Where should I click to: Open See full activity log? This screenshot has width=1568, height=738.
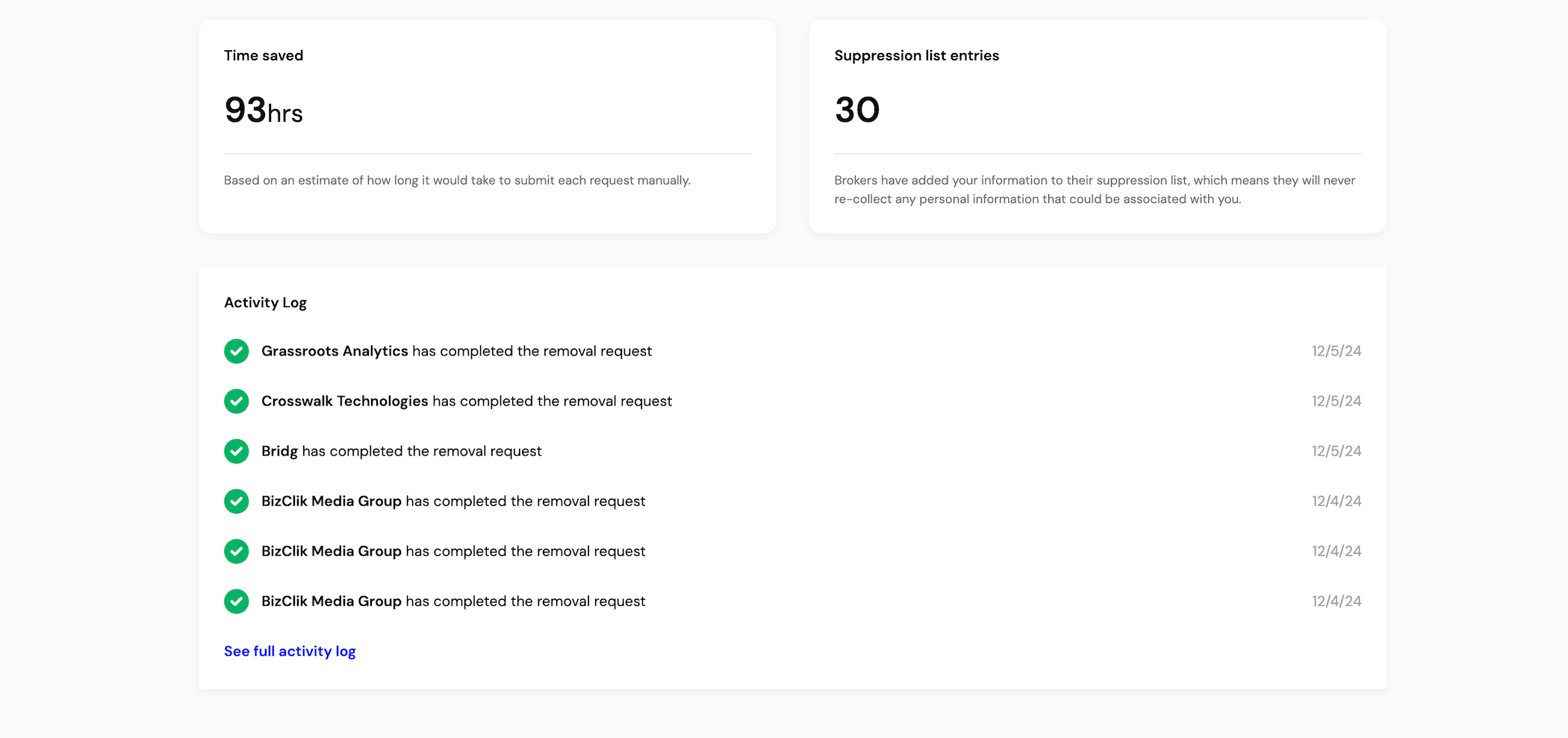[290, 651]
